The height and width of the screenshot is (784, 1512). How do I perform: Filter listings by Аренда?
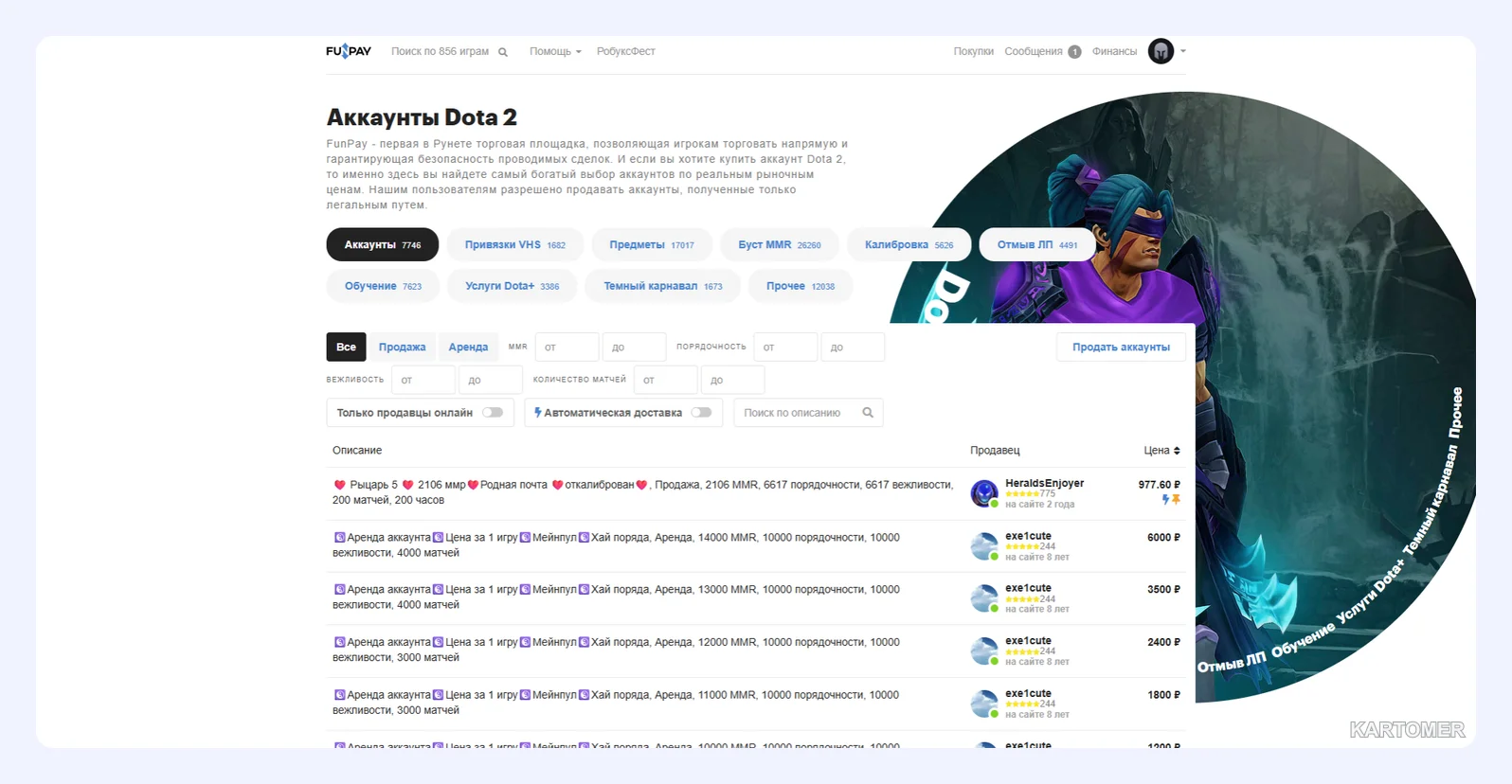tap(468, 347)
